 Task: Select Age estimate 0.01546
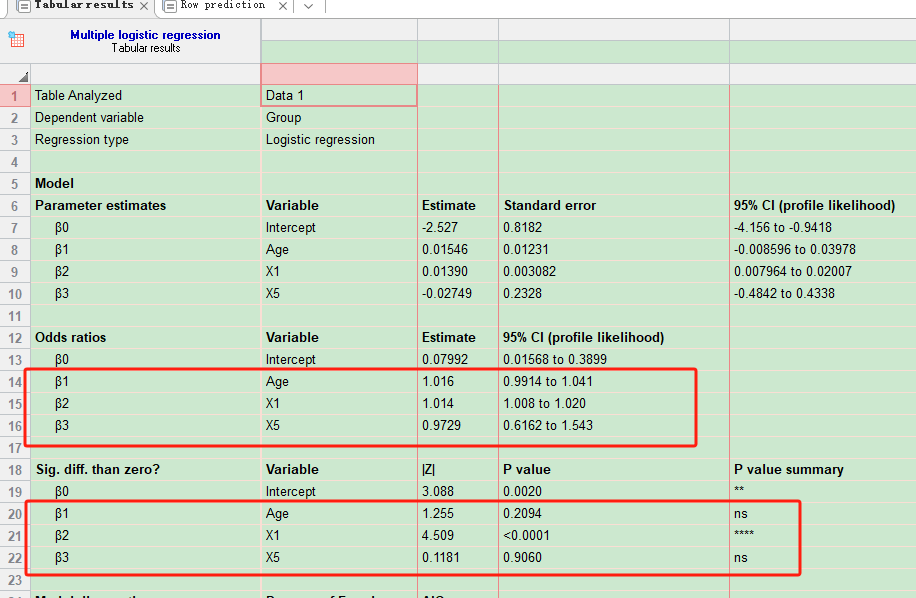click(458, 250)
